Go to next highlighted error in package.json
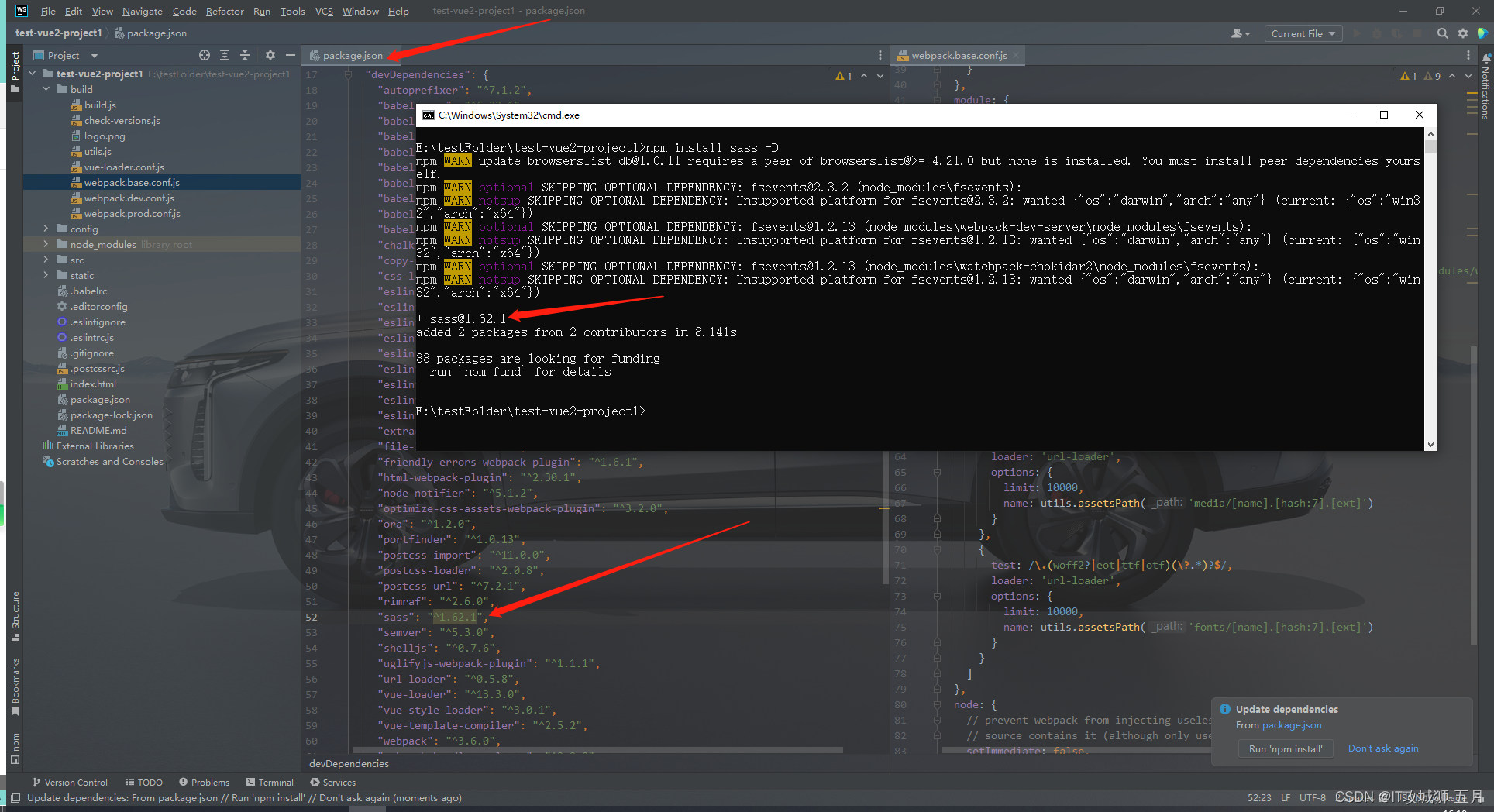Viewport: 1494px width, 812px height. 880,76
